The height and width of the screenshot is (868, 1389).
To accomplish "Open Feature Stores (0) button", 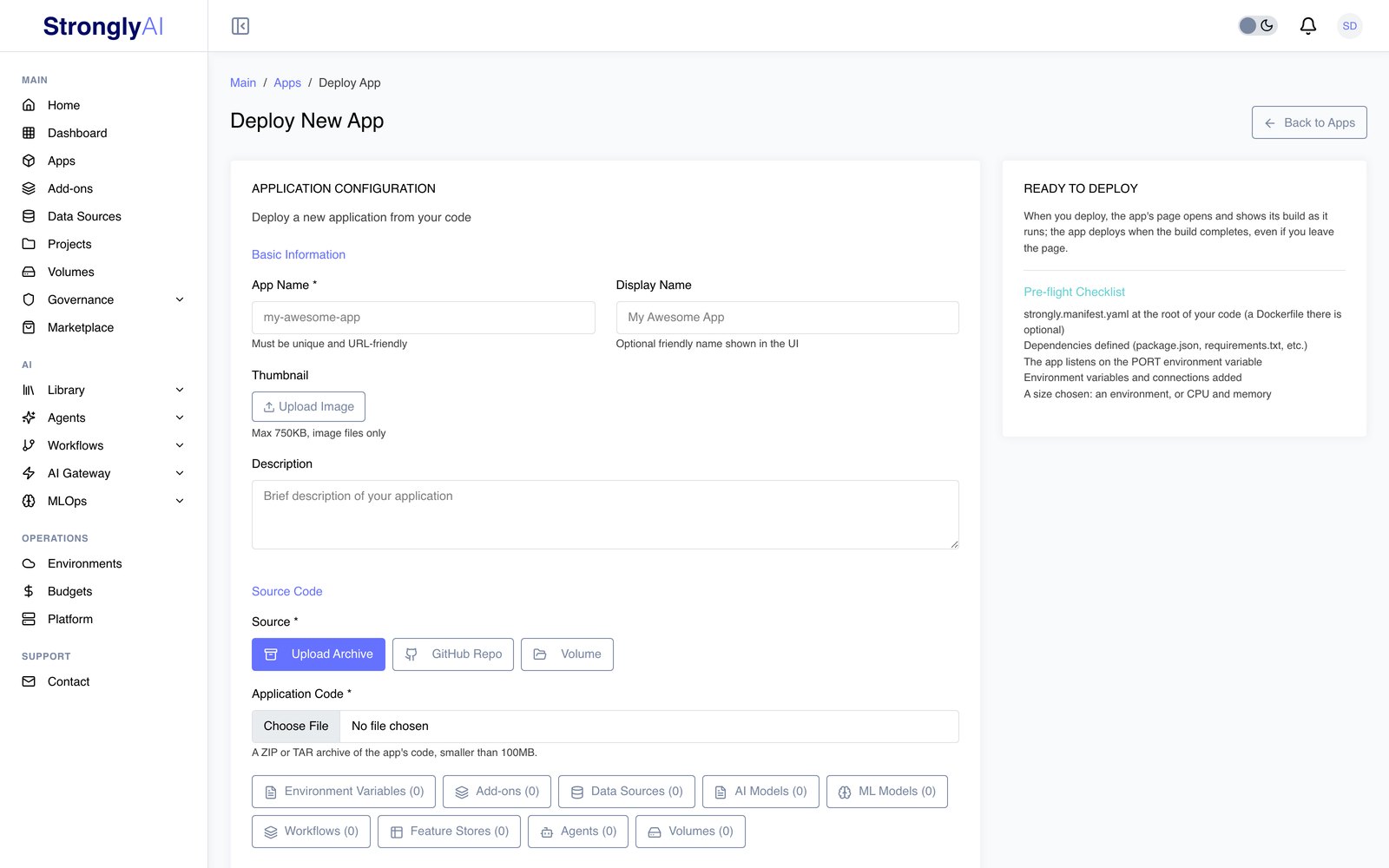I will coord(449,832).
